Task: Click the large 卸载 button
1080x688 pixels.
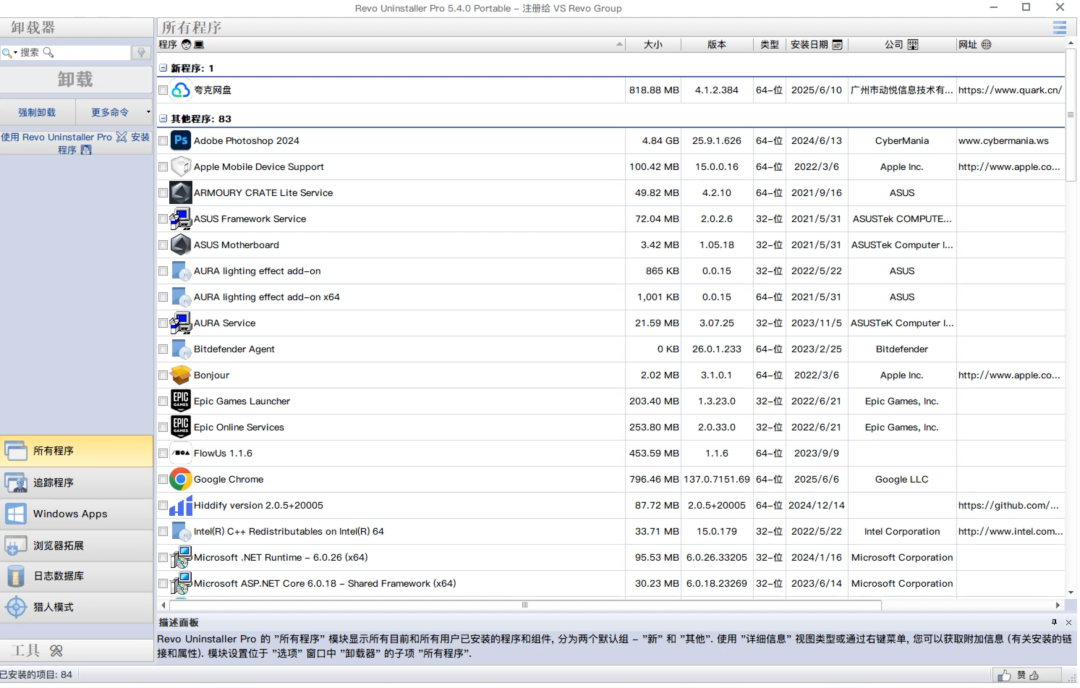Action: coord(76,79)
